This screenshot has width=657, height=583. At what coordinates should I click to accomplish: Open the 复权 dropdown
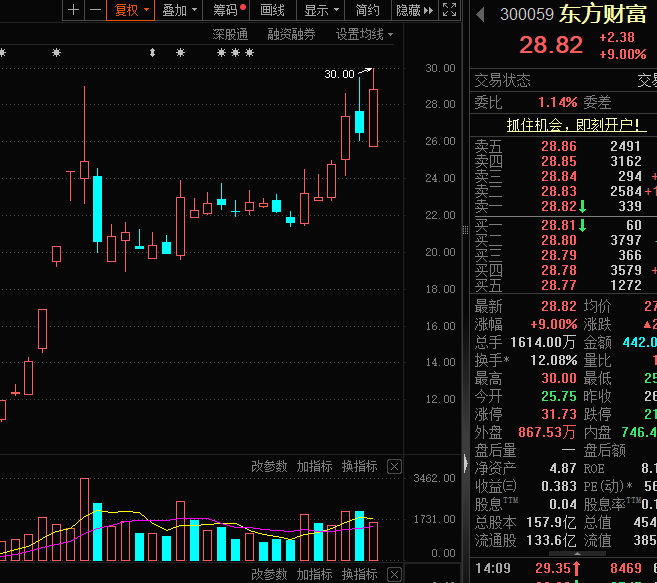coord(131,10)
